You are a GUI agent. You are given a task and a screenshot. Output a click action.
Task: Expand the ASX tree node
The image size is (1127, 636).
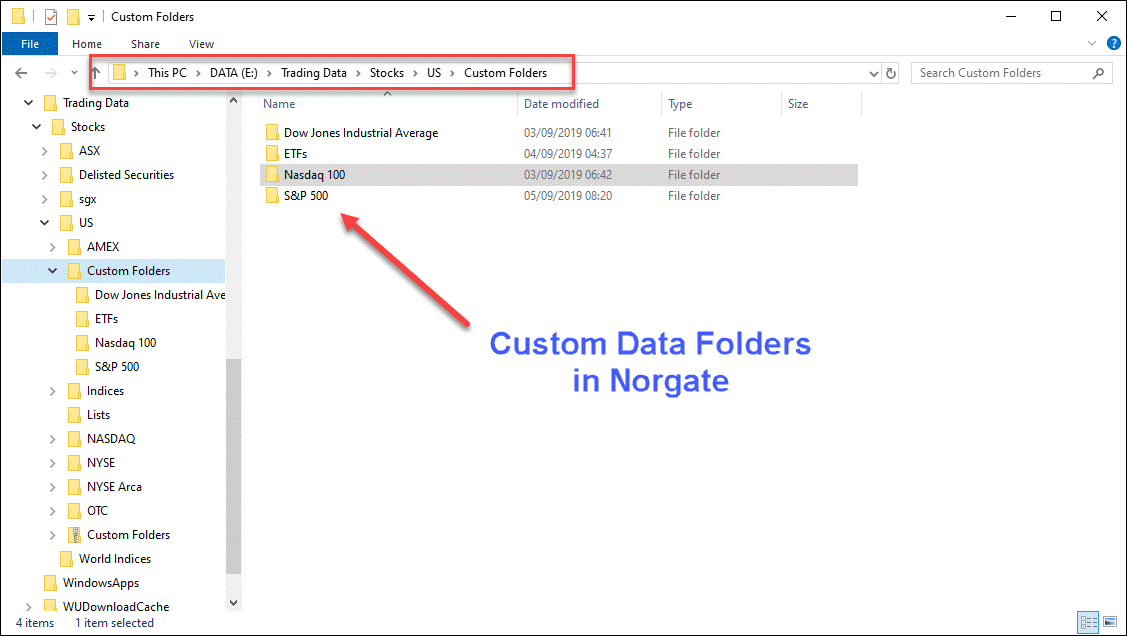(x=45, y=151)
